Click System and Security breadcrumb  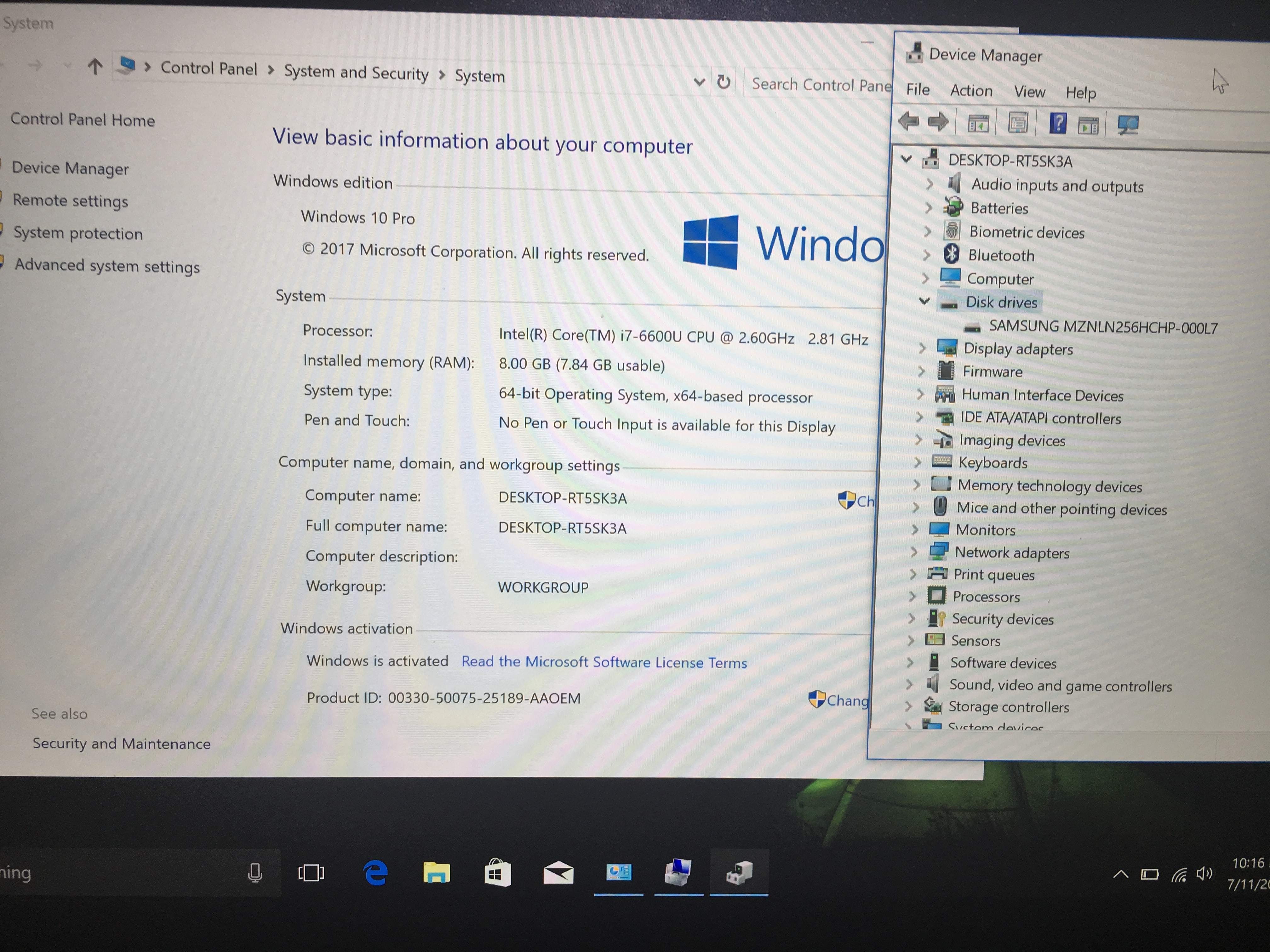(356, 72)
